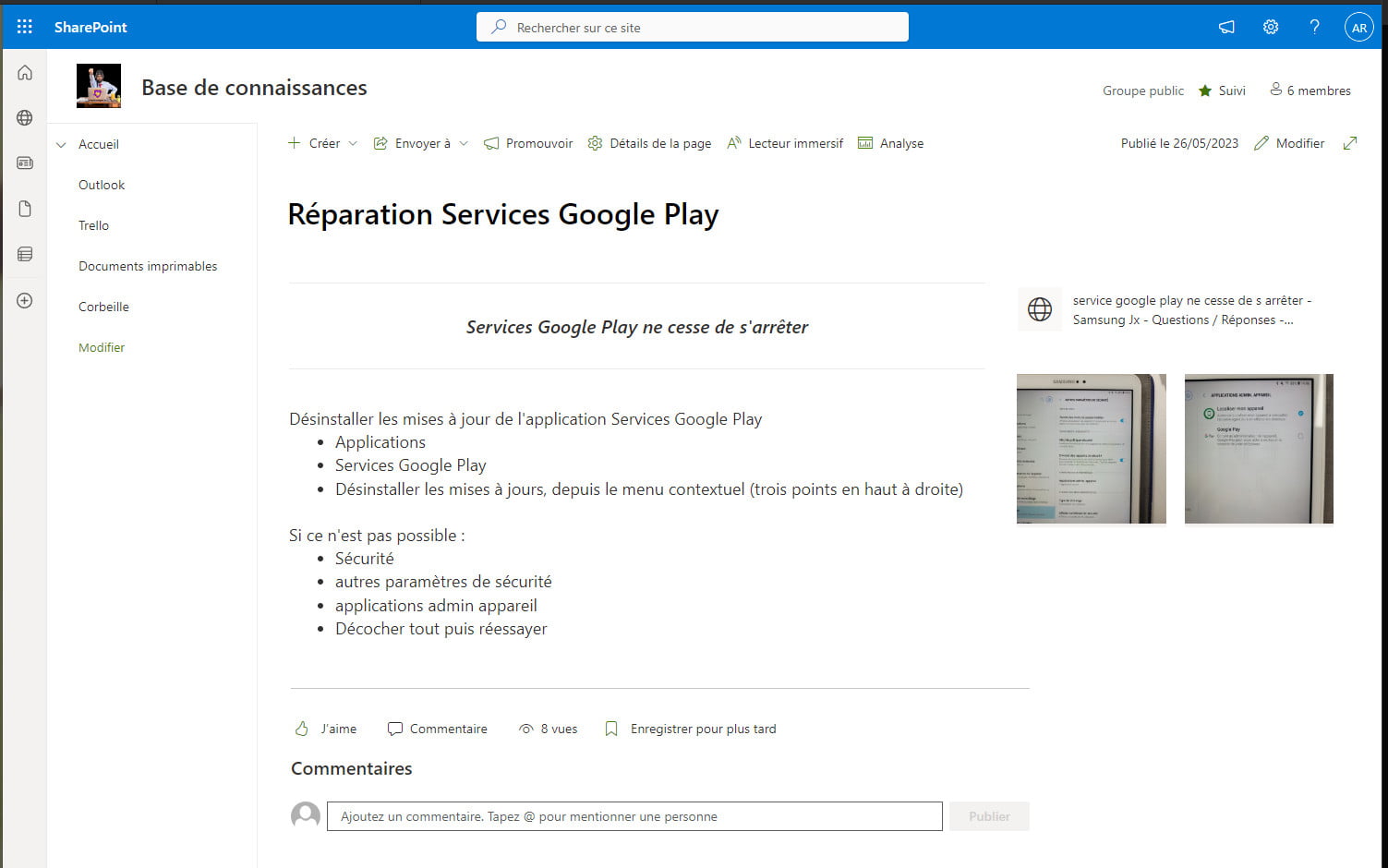Open the AR account avatar menu
Screen dimensions: 1388x868
coord(1358,27)
